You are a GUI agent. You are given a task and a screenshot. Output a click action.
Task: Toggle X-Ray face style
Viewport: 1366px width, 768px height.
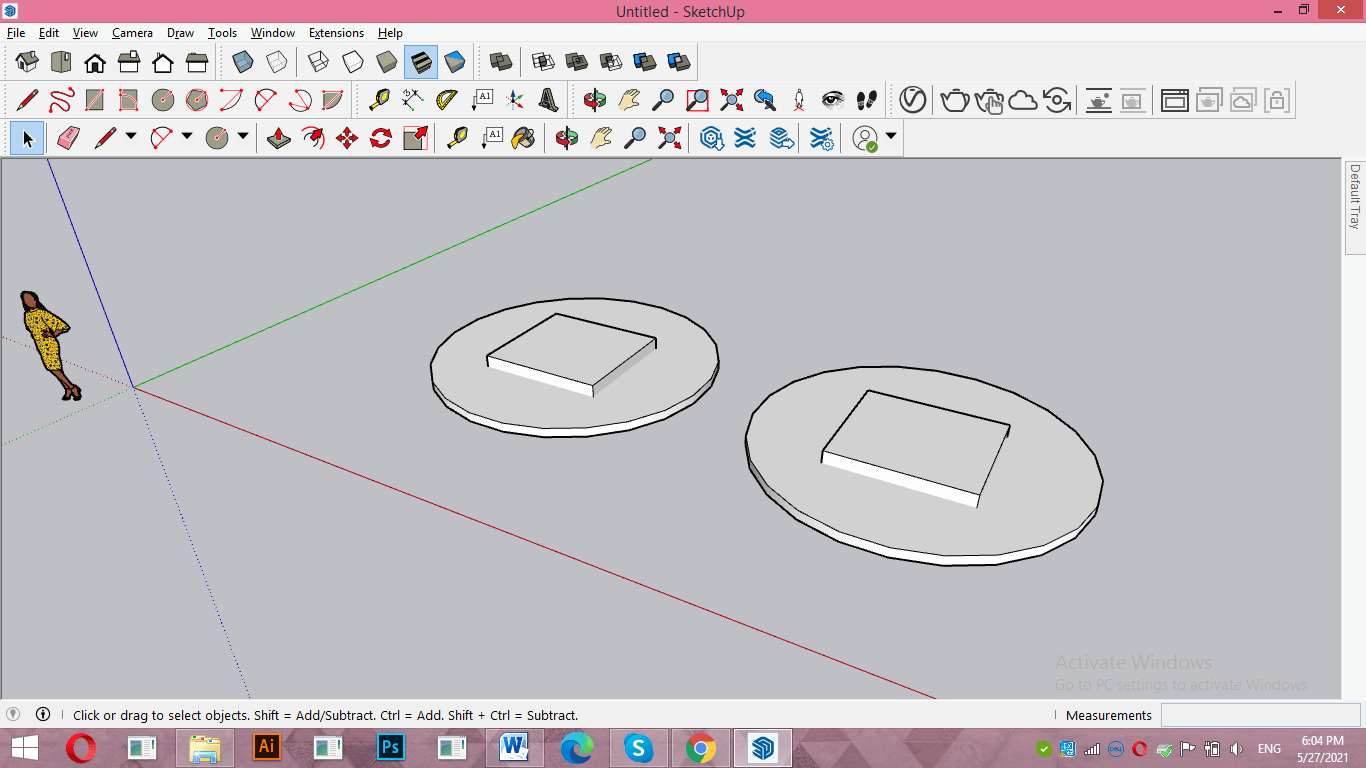243,62
